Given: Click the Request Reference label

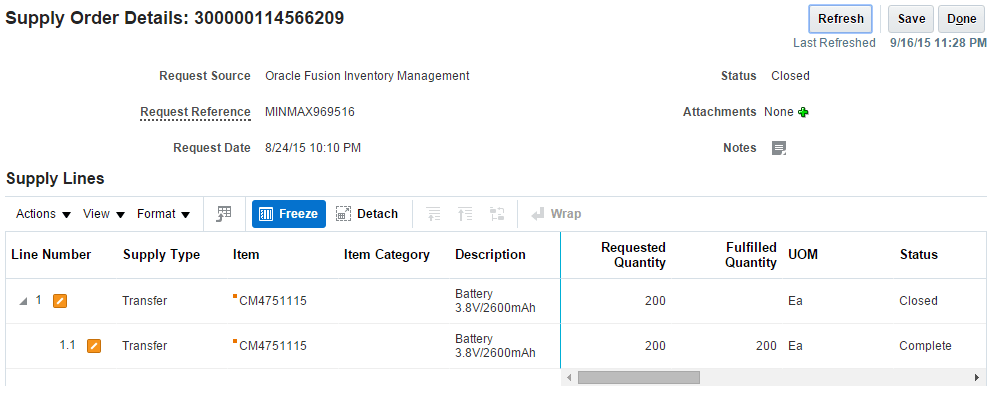Looking at the screenshot, I should (195, 112).
